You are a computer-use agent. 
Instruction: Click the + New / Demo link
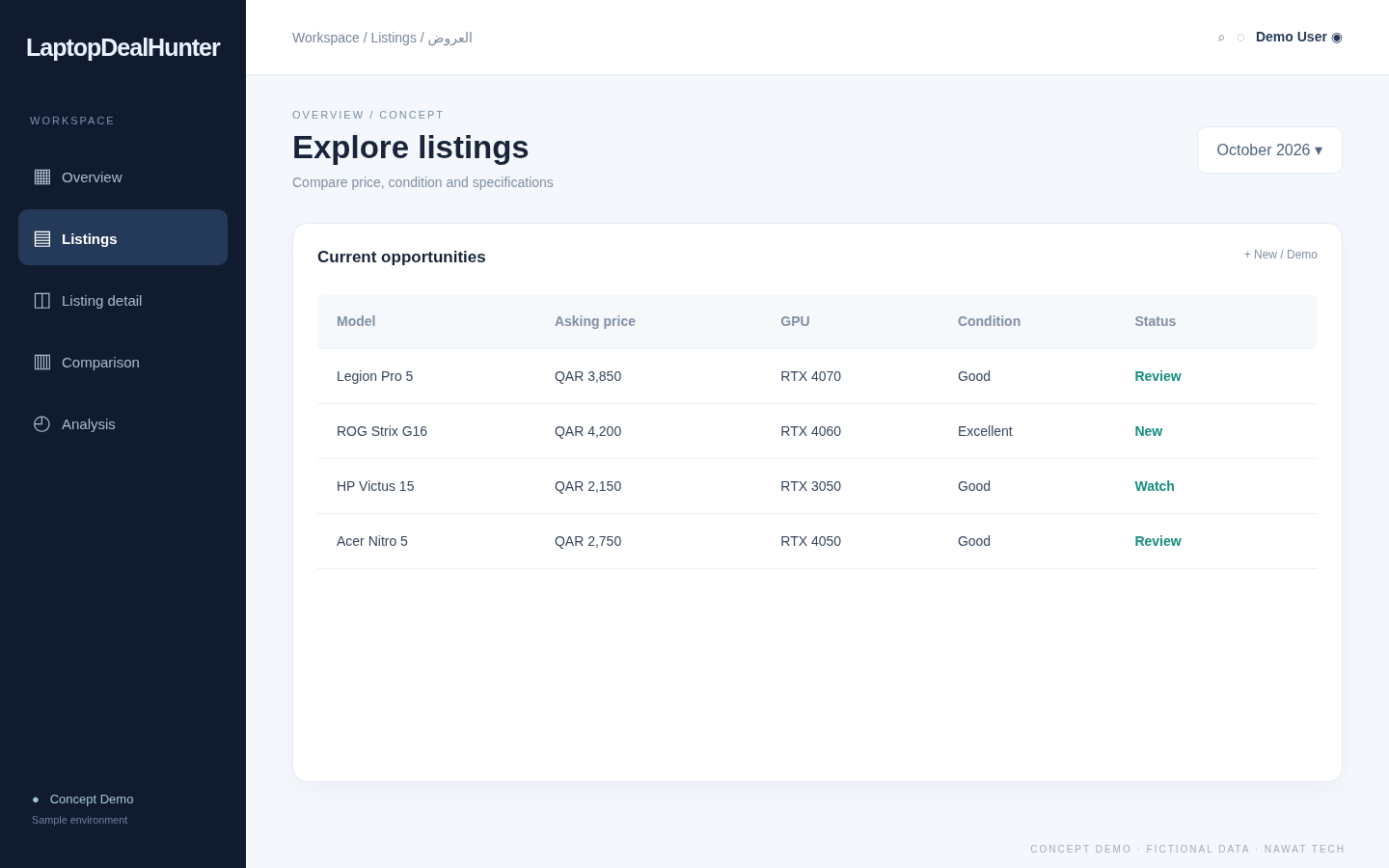pyautogui.click(x=1281, y=255)
